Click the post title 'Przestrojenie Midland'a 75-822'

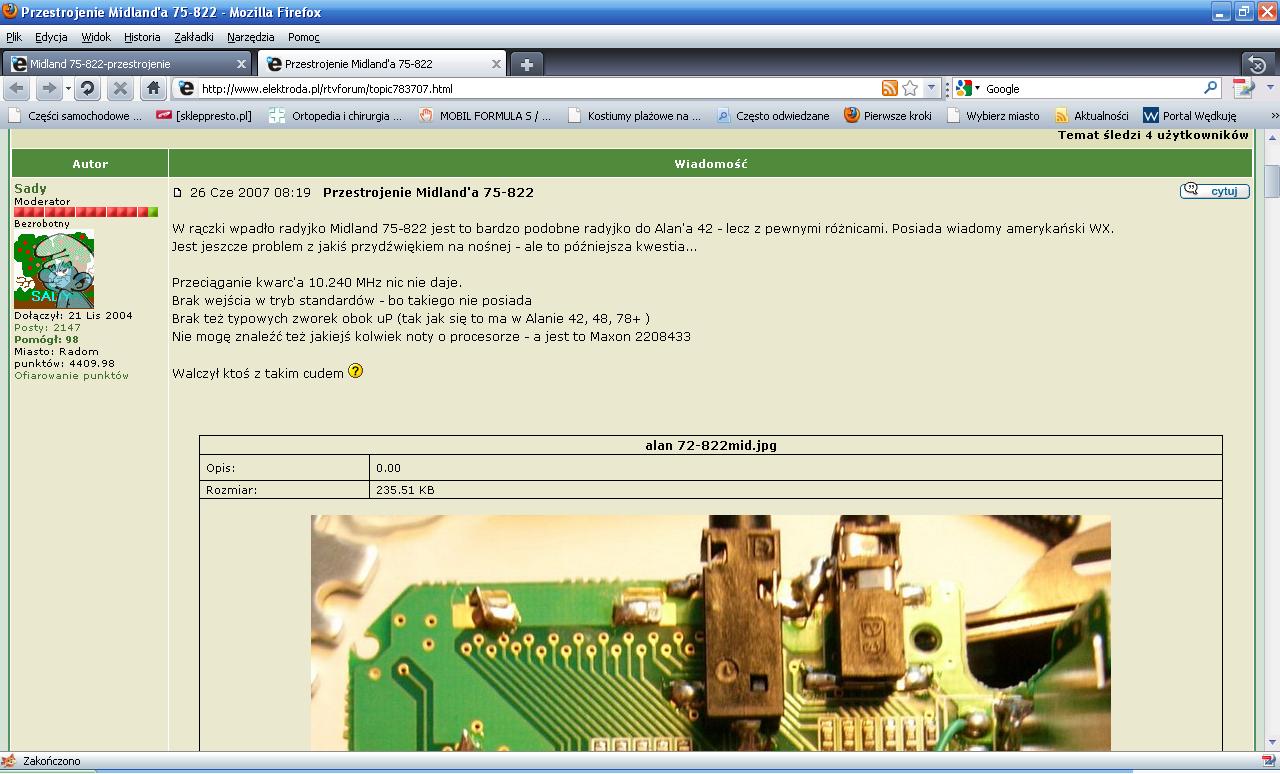pos(428,192)
